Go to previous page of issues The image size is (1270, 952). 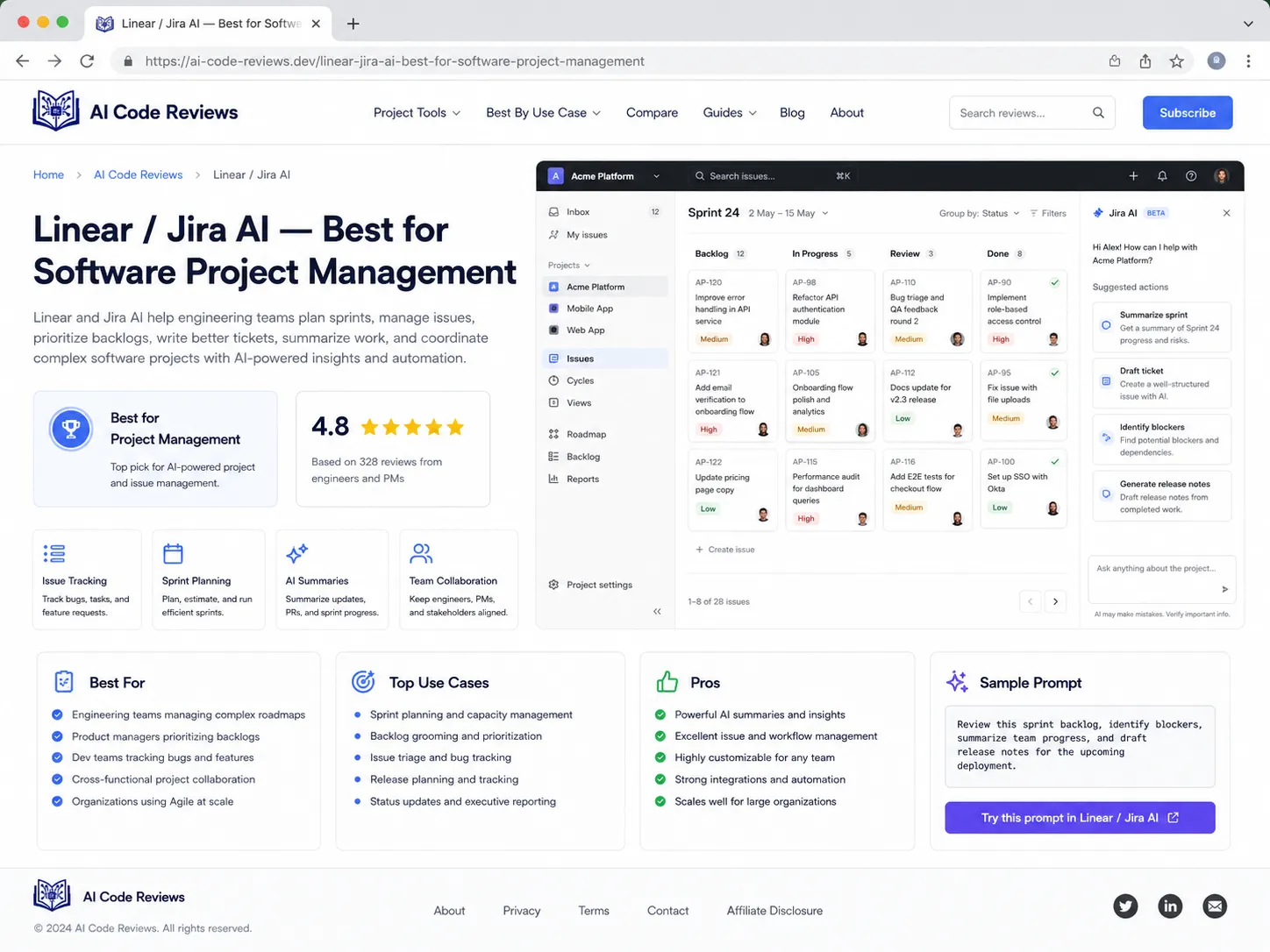click(1030, 601)
